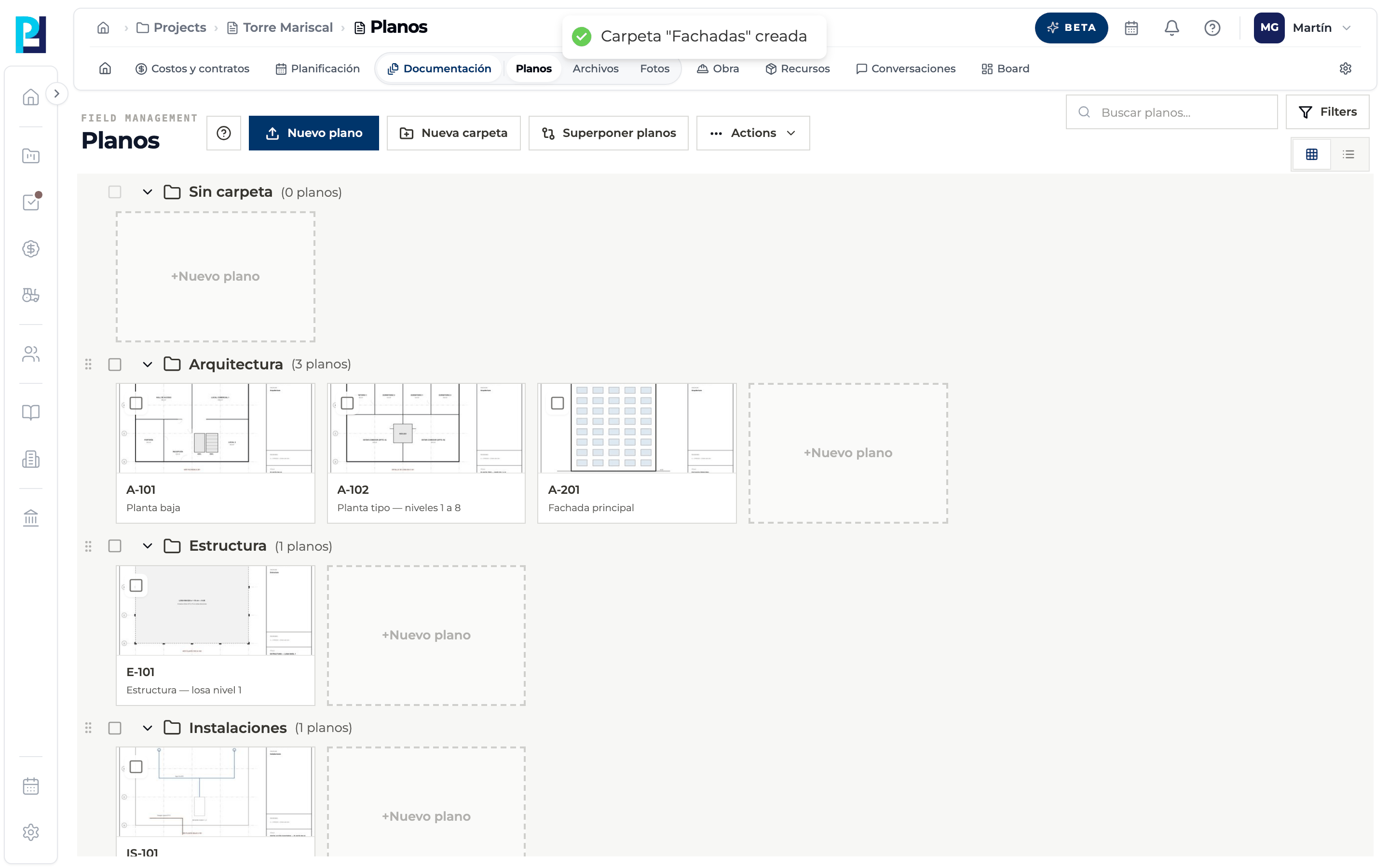Open sidebar bank building icon
This screenshot has width=1389, height=868.
[31, 518]
